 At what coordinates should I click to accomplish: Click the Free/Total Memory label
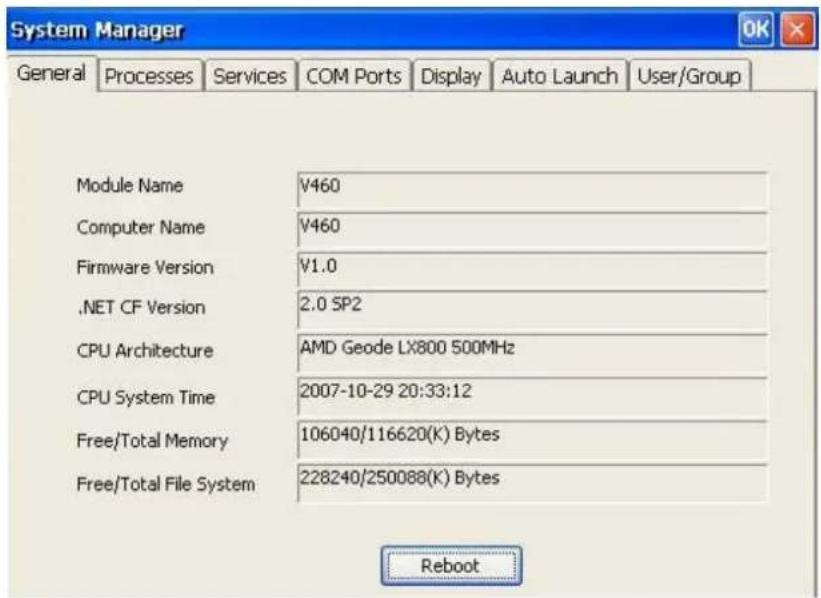coord(152,441)
